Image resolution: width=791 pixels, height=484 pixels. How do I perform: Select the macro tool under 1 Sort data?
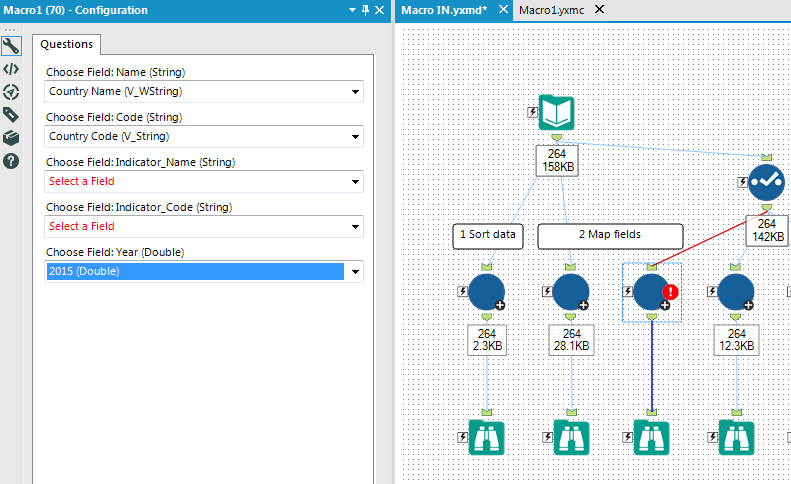[x=487, y=292]
